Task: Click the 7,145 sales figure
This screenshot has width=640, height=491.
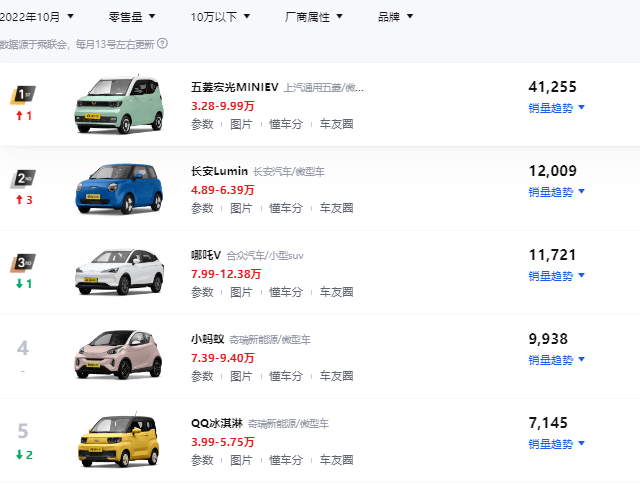Action: [548, 423]
